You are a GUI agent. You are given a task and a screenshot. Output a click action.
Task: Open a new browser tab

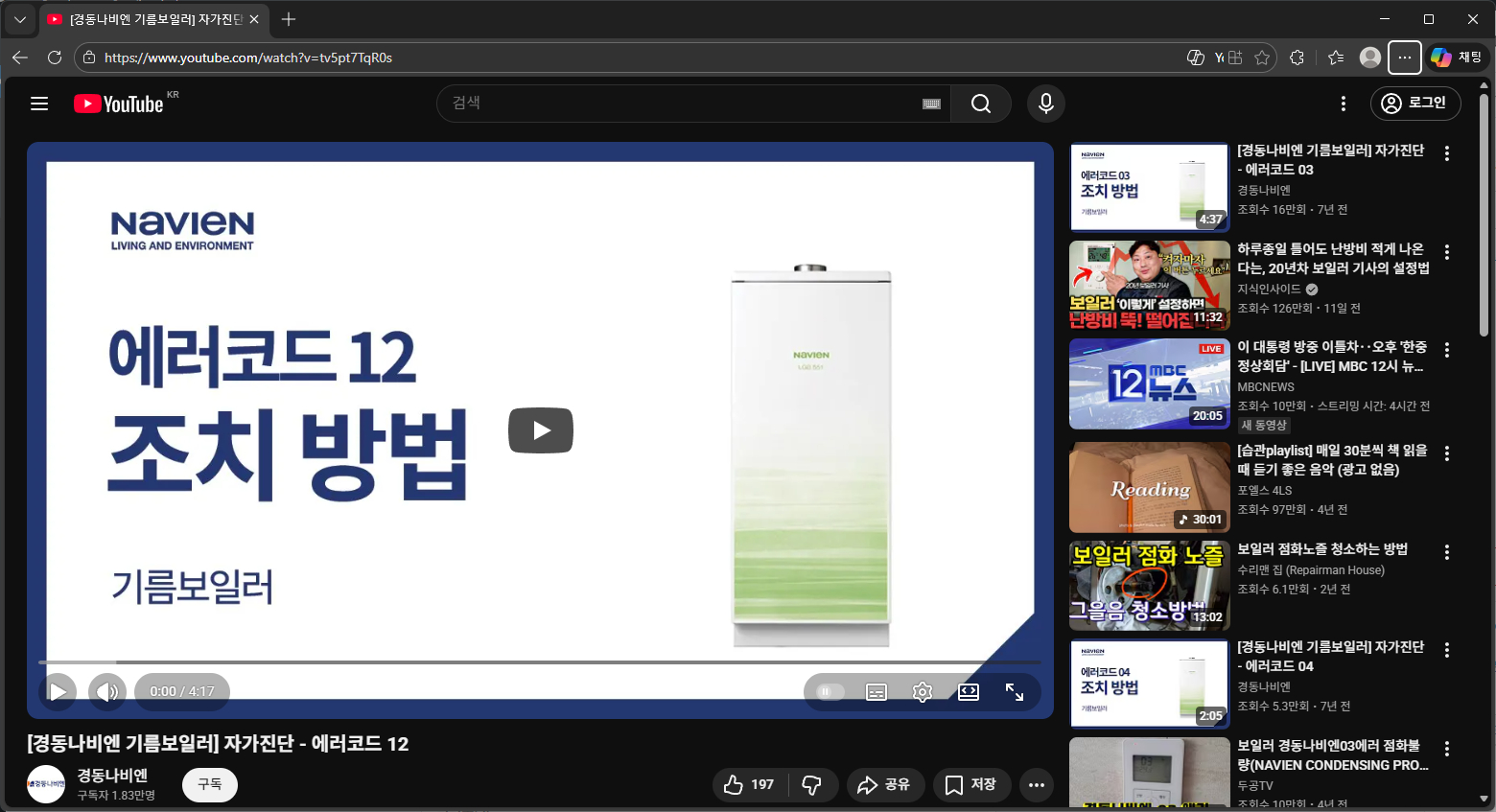point(289,19)
